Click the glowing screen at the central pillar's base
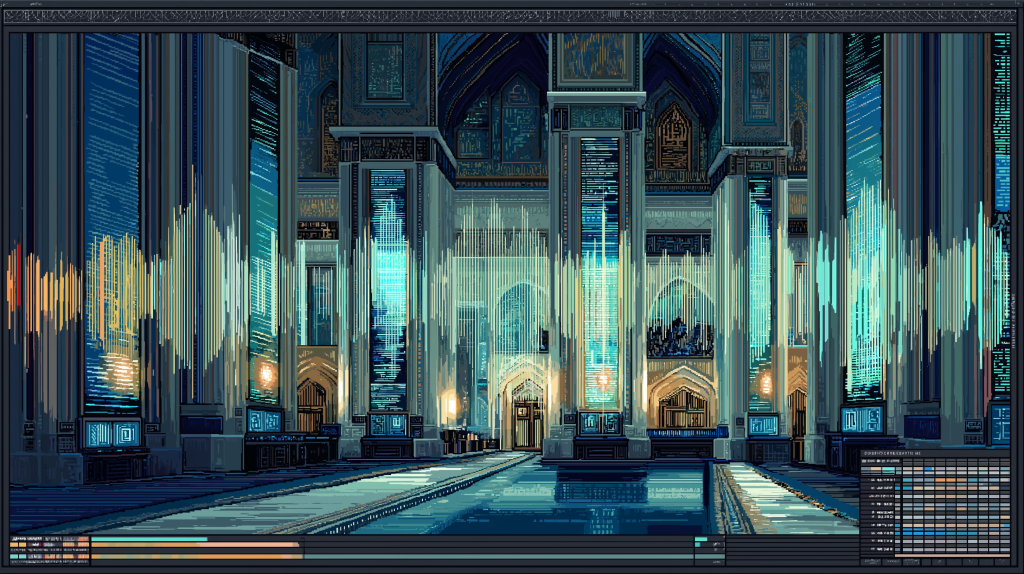This screenshot has height=574, width=1024. 599,424
